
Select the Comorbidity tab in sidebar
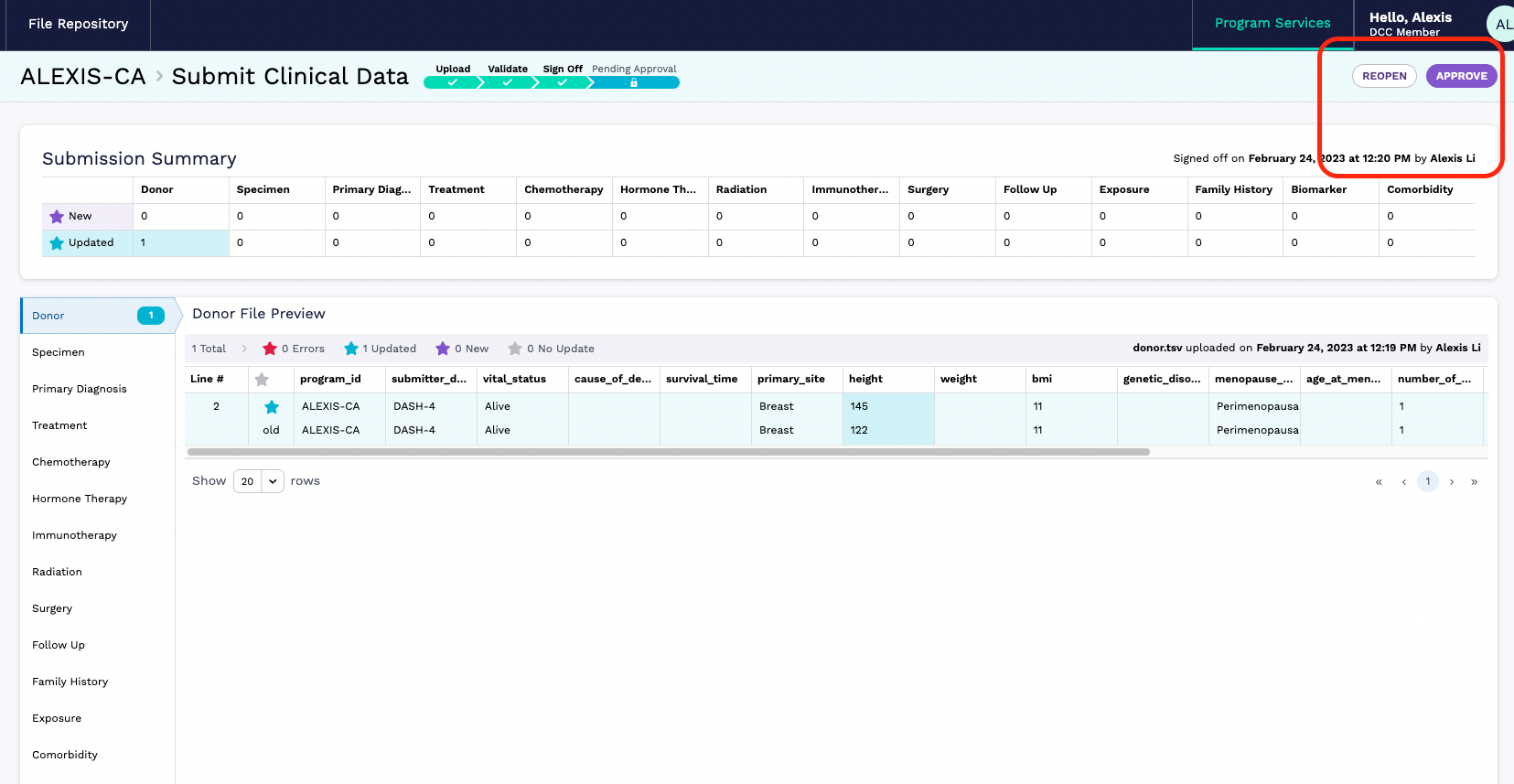coord(97,755)
